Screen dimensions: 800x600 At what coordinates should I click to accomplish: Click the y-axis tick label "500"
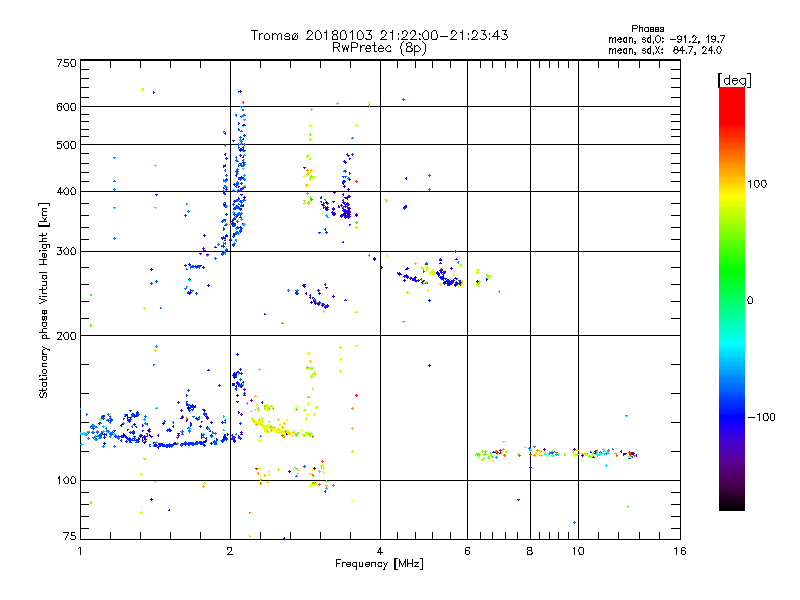pos(66,145)
